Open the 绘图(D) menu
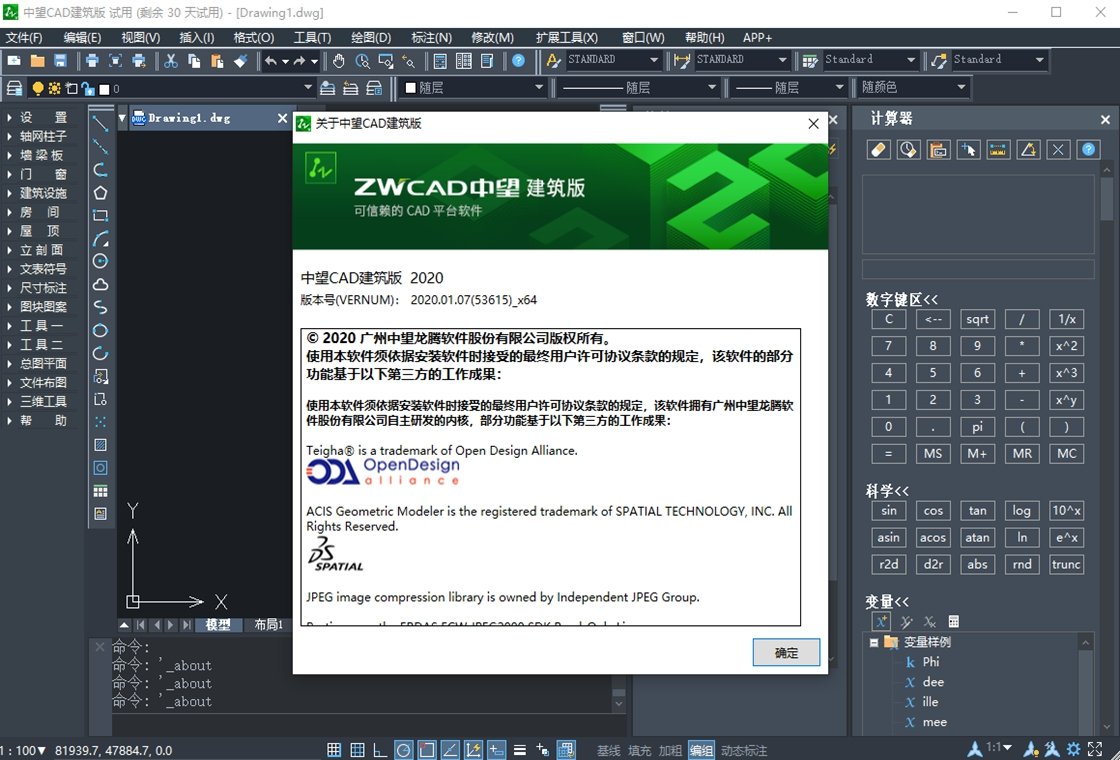Viewport: 1120px width, 760px height. tap(371, 37)
